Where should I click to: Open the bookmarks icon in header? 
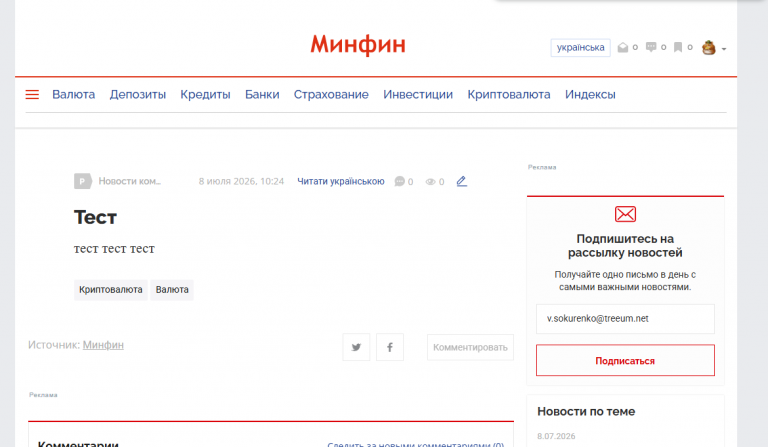(x=678, y=47)
